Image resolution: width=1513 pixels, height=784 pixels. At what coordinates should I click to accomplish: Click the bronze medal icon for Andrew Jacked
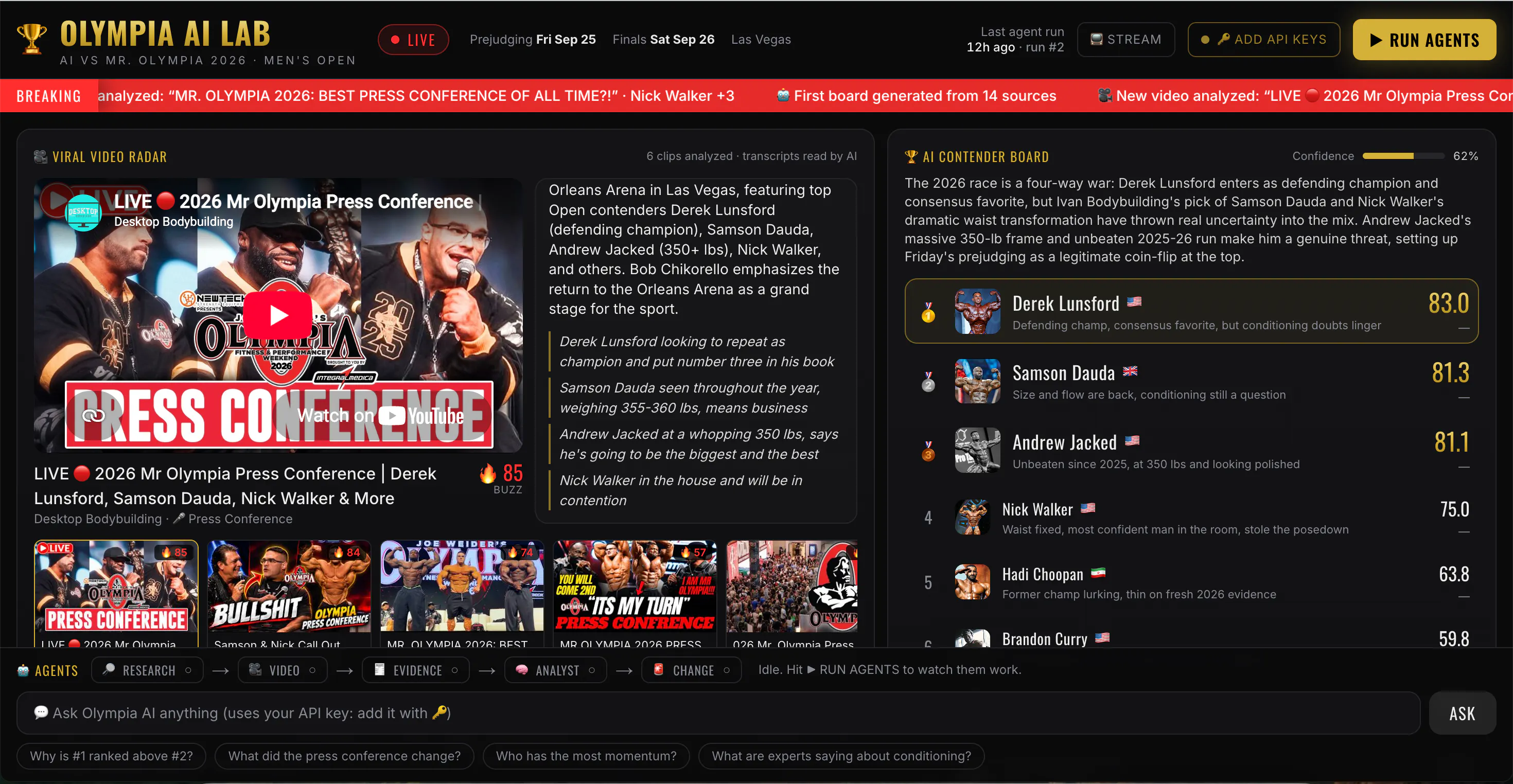(x=928, y=451)
